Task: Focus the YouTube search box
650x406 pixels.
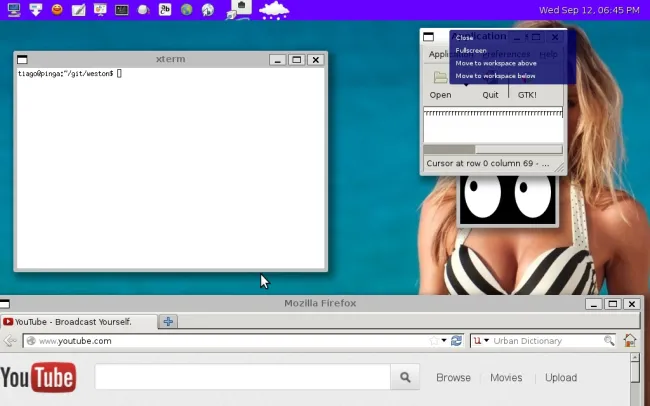Action: pos(243,377)
